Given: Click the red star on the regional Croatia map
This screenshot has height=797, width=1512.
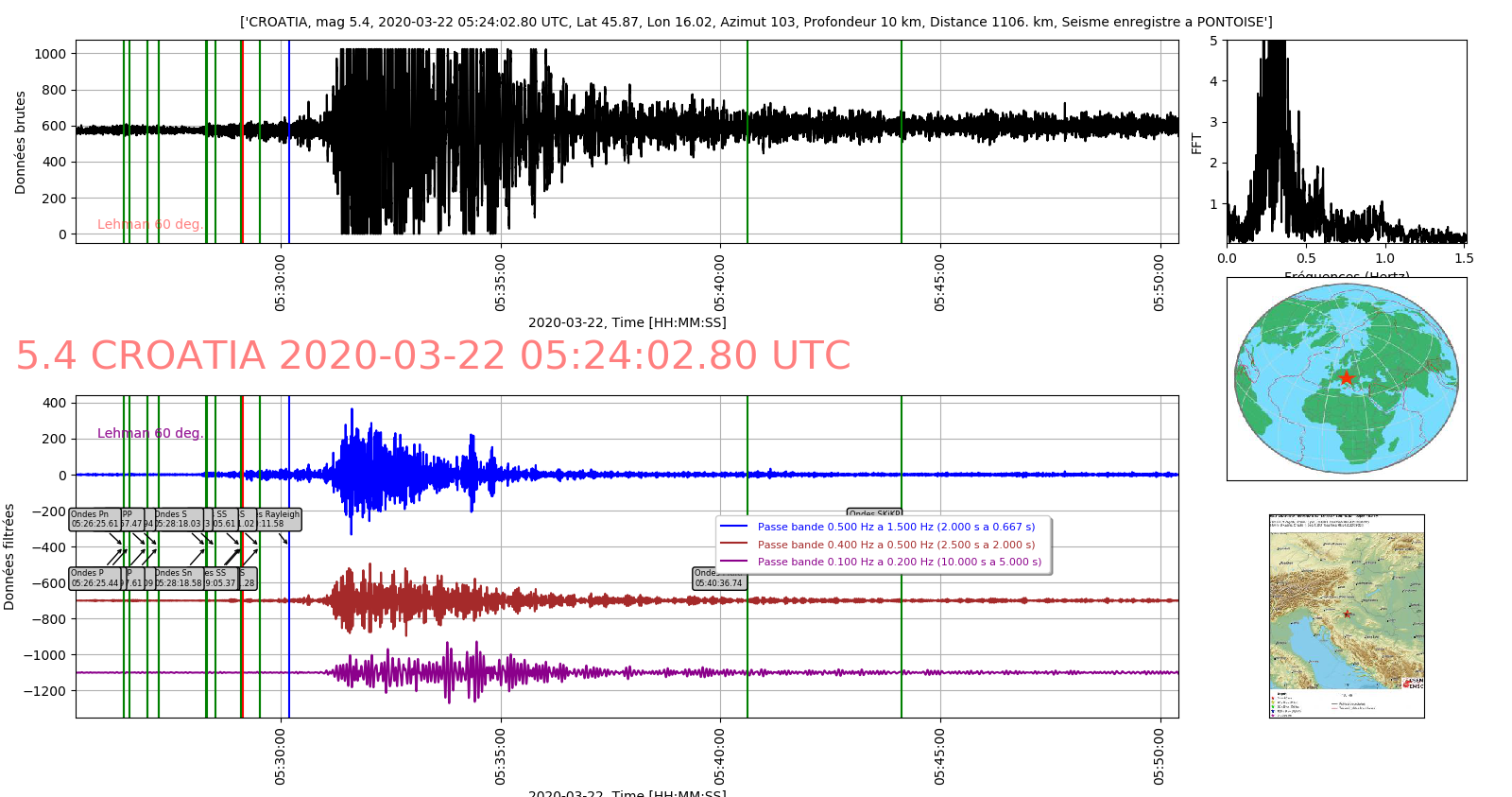Looking at the screenshot, I should click(x=1347, y=614).
